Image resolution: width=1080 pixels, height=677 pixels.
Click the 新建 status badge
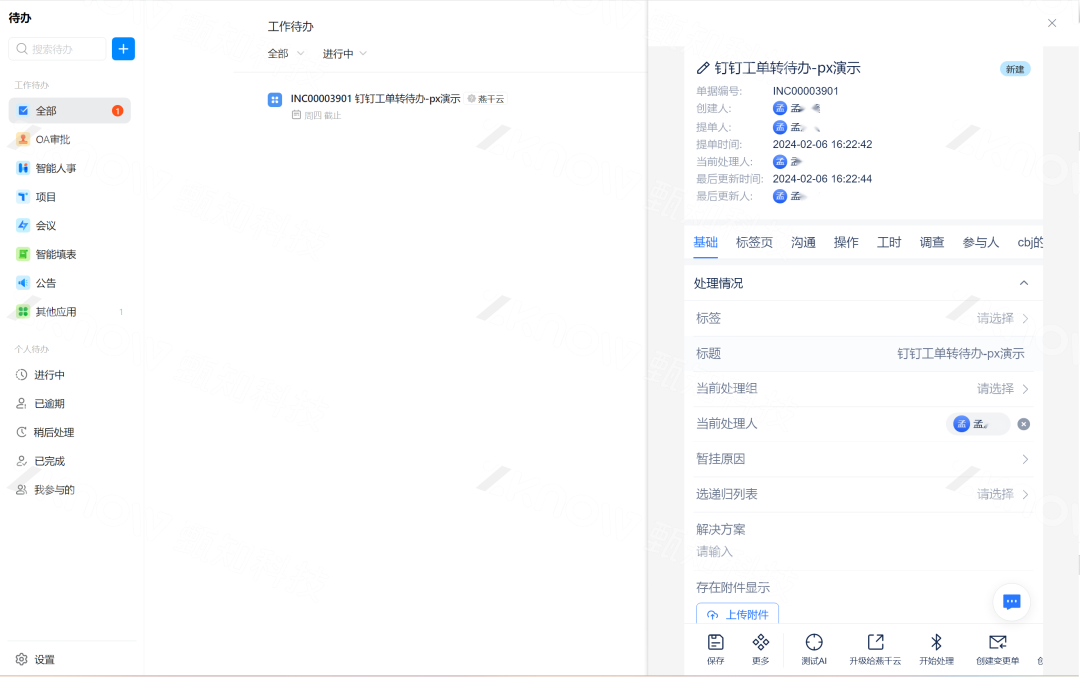click(x=1015, y=69)
